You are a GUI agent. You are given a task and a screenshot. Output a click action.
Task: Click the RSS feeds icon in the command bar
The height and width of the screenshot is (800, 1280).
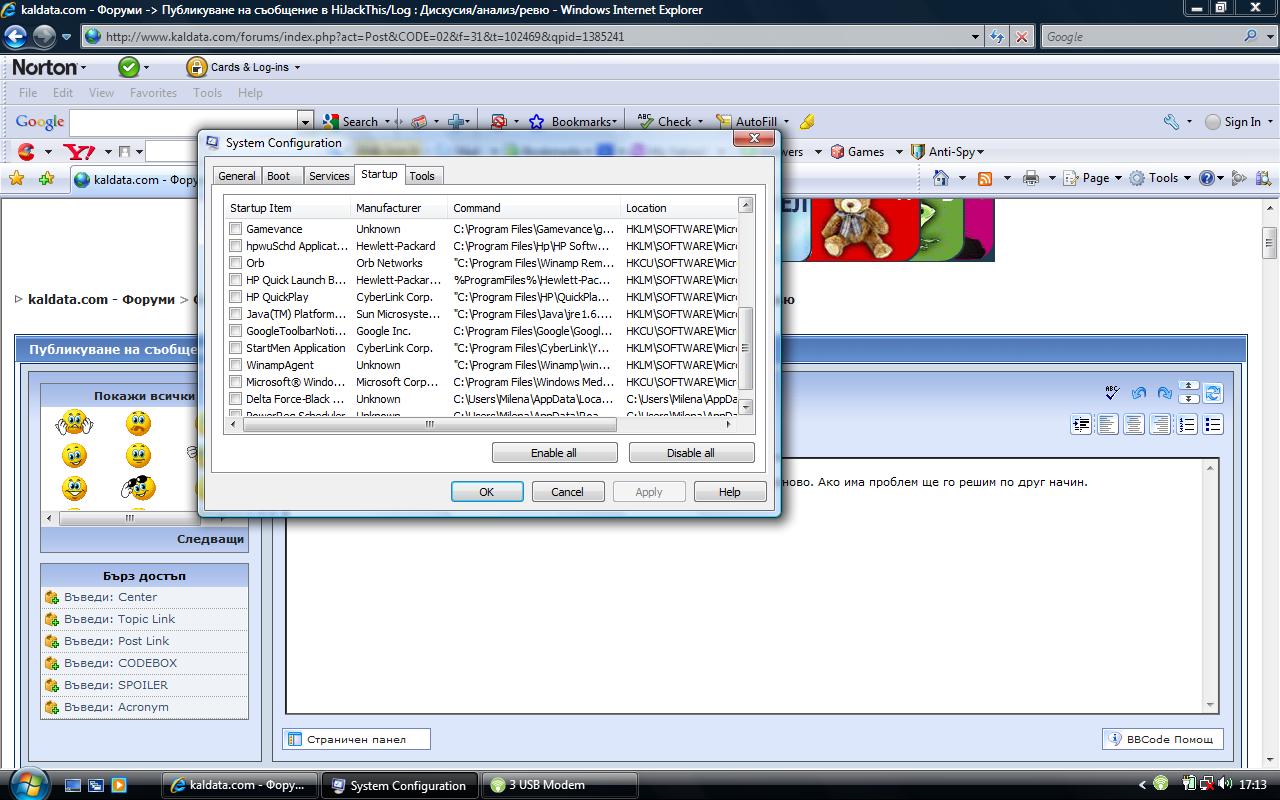985,178
